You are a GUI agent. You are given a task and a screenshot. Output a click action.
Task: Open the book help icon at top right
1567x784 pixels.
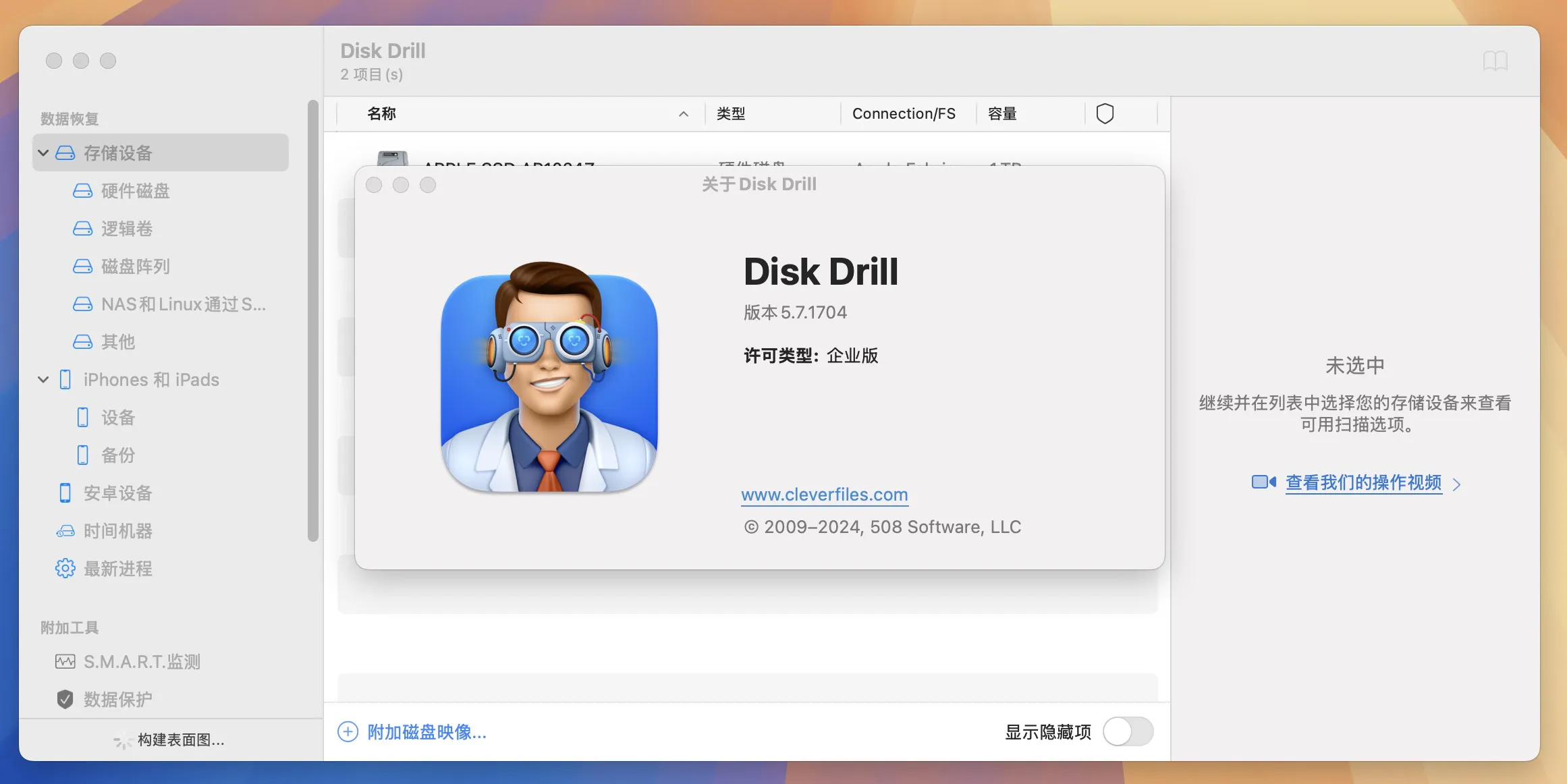click(x=1495, y=61)
